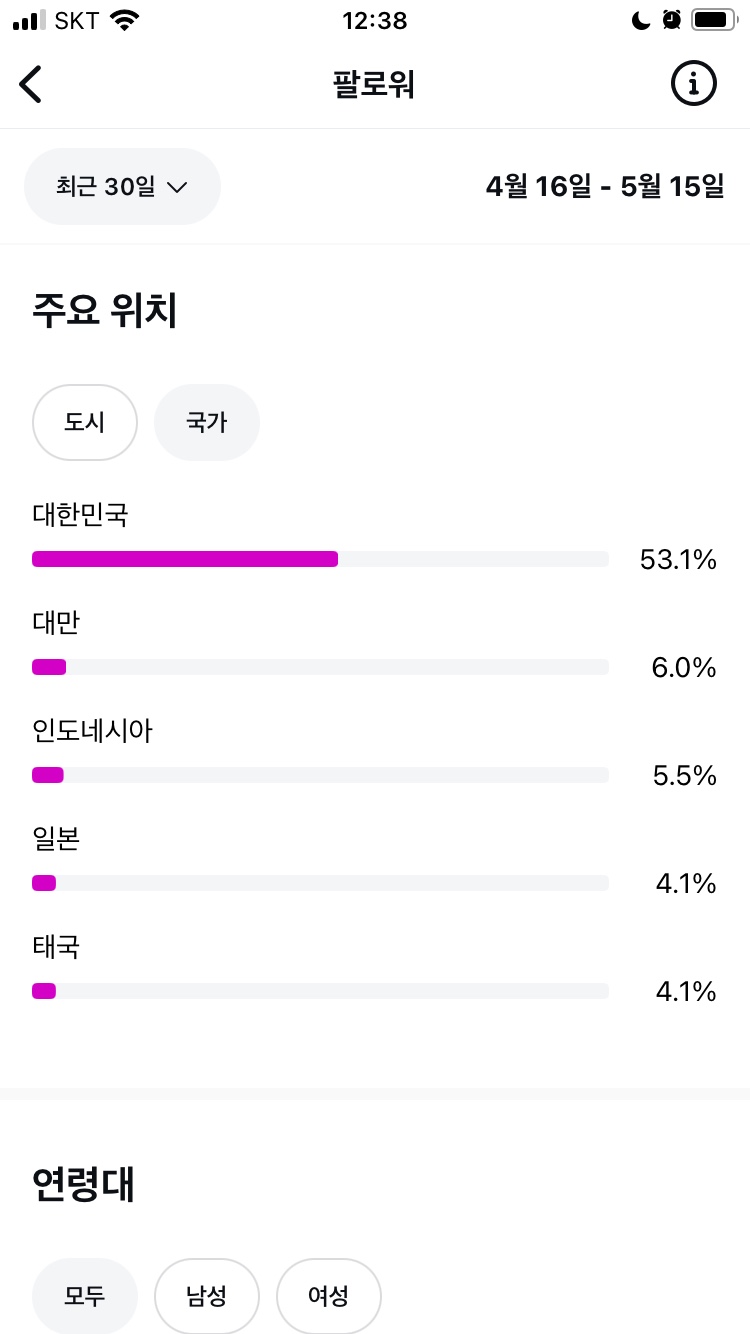Tap the 인도네시아 country label
Viewport: 750px width, 1334px height.
point(93,731)
